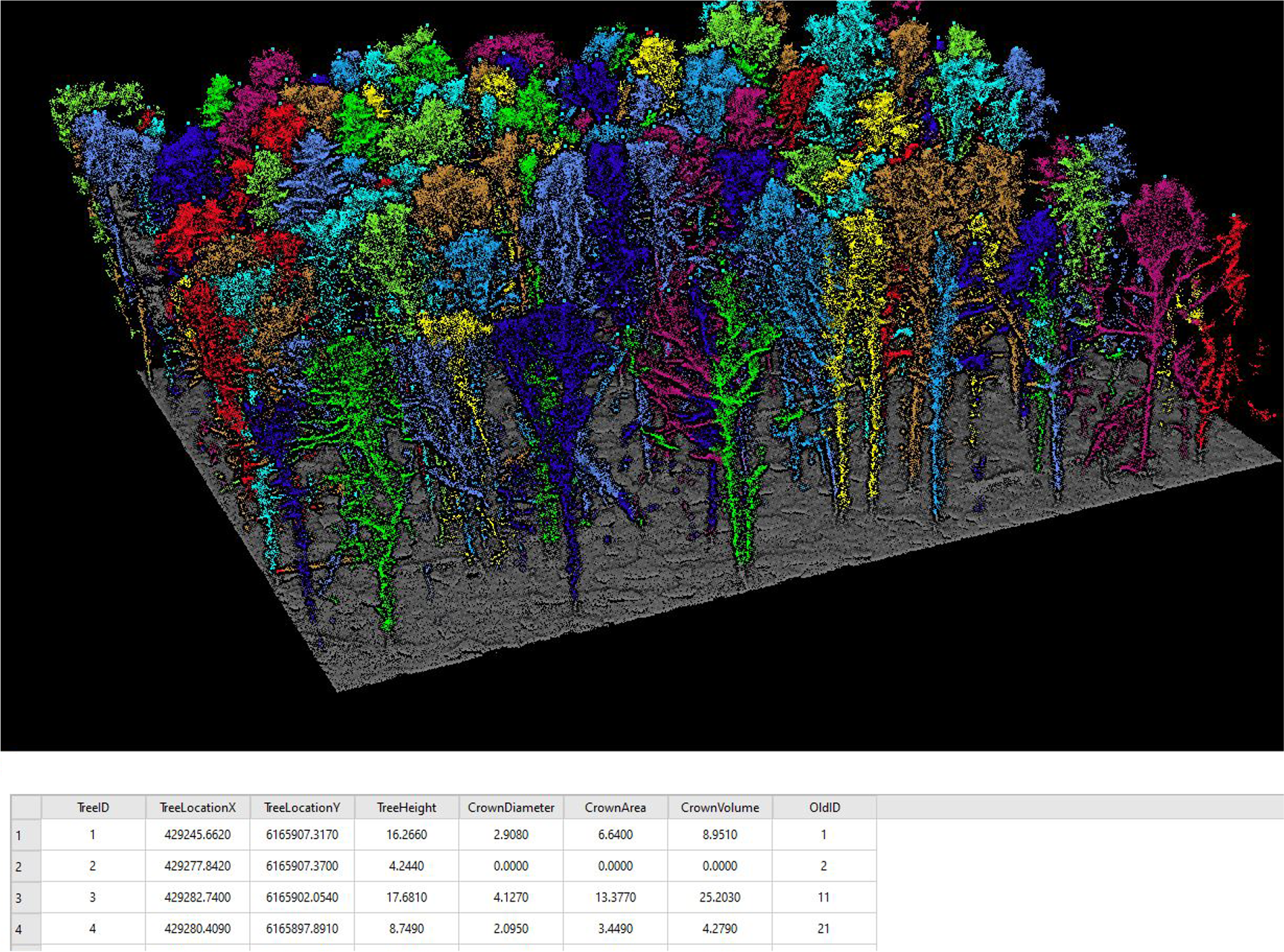Click the table's top-left select-all corner
Screen dimensions: 1284x952
coord(26,807)
